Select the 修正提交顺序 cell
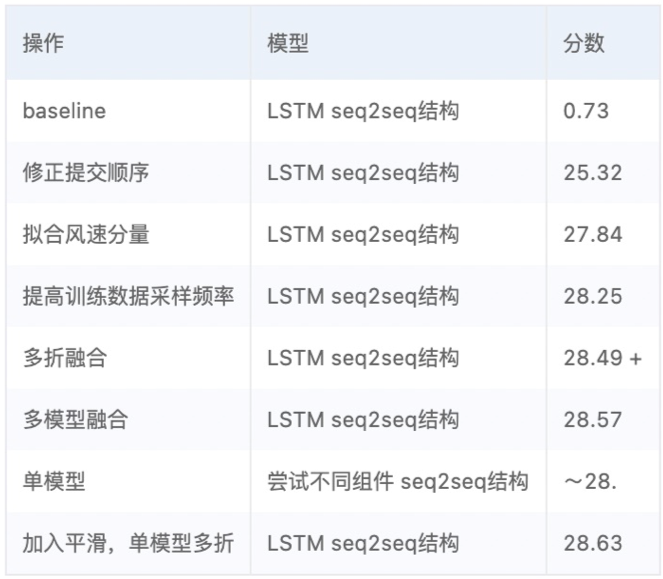 (x=86, y=173)
